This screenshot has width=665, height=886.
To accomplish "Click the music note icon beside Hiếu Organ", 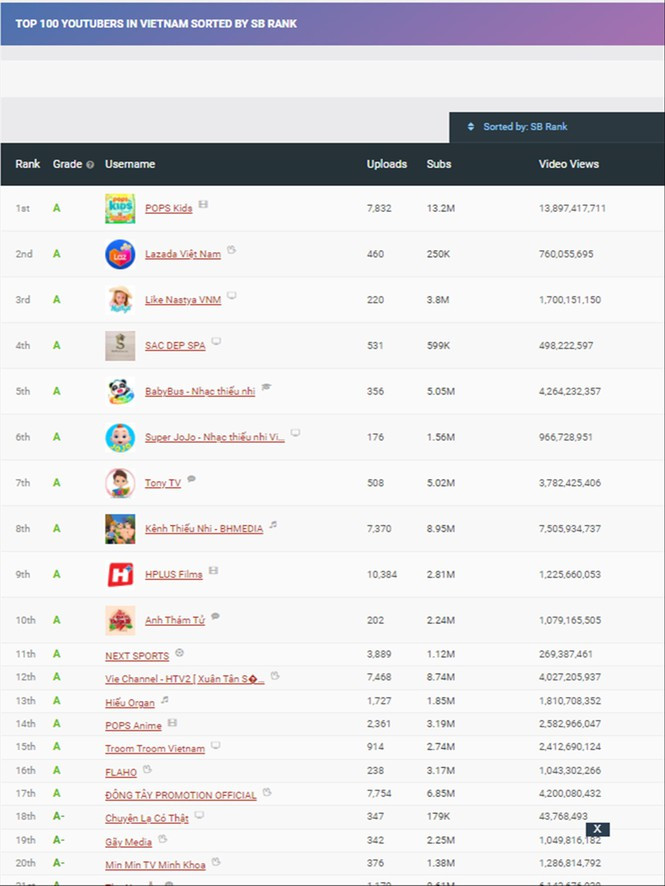I will click(165, 699).
